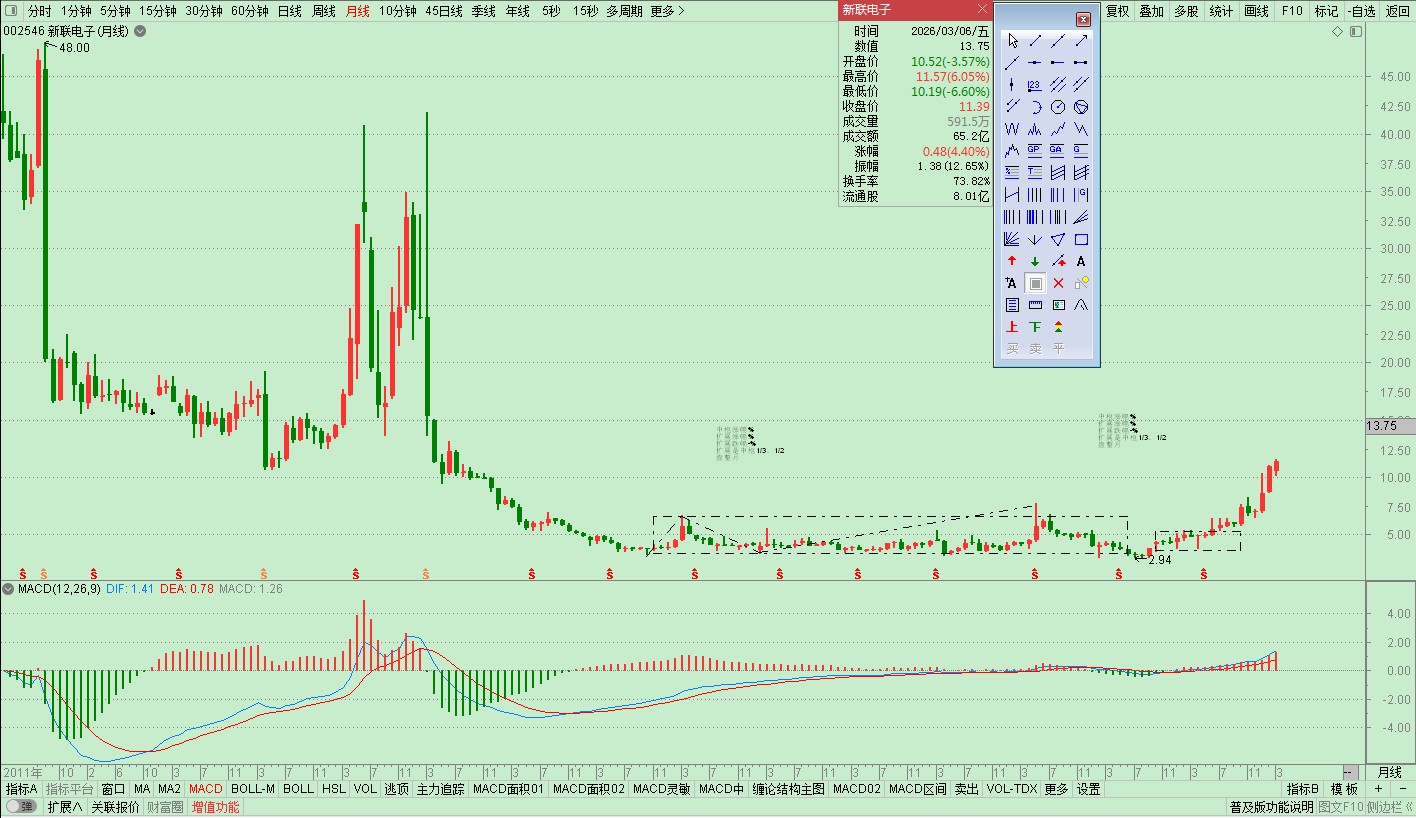Click the red 上 marker icon

coord(1012,327)
